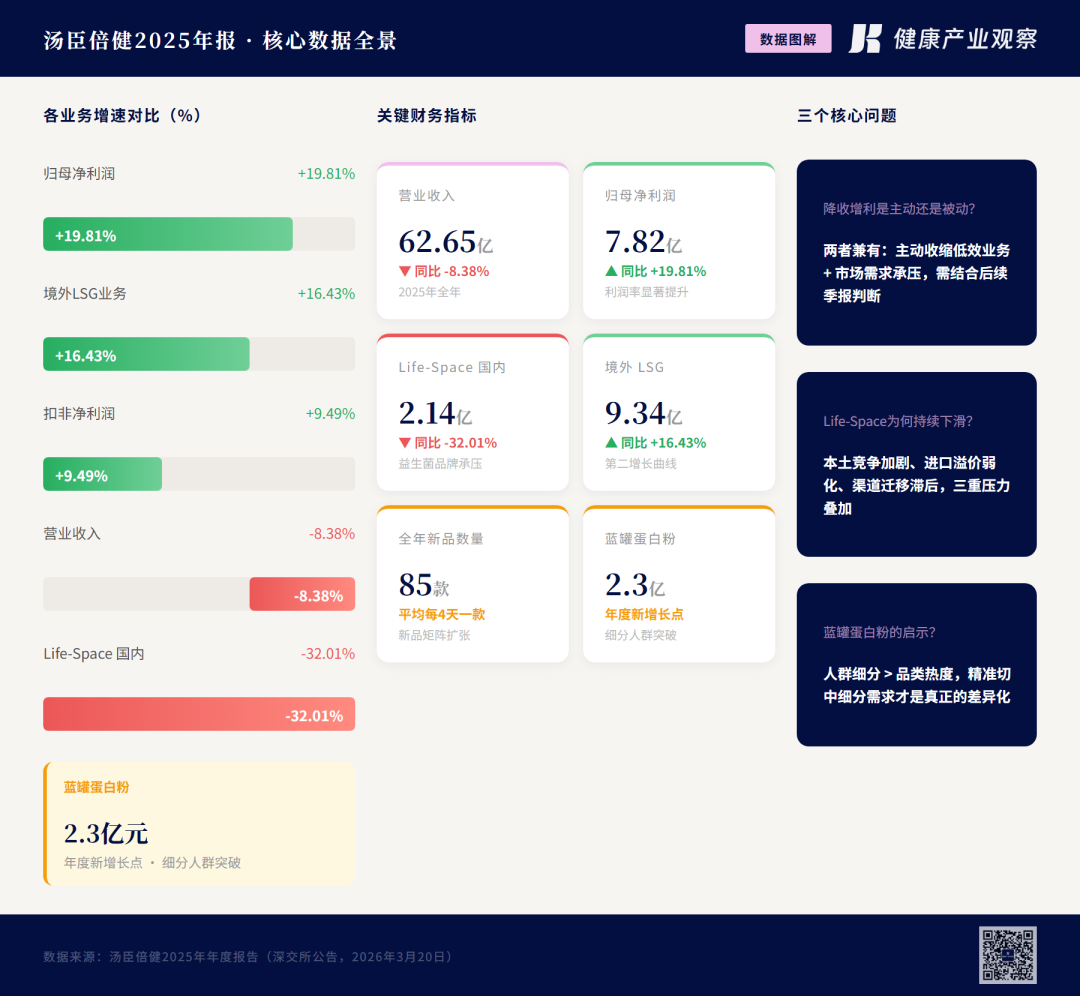
Task: Expand the 降收增利是主动还是被动 question panel
Action: pyautogui.click(x=916, y=252)
